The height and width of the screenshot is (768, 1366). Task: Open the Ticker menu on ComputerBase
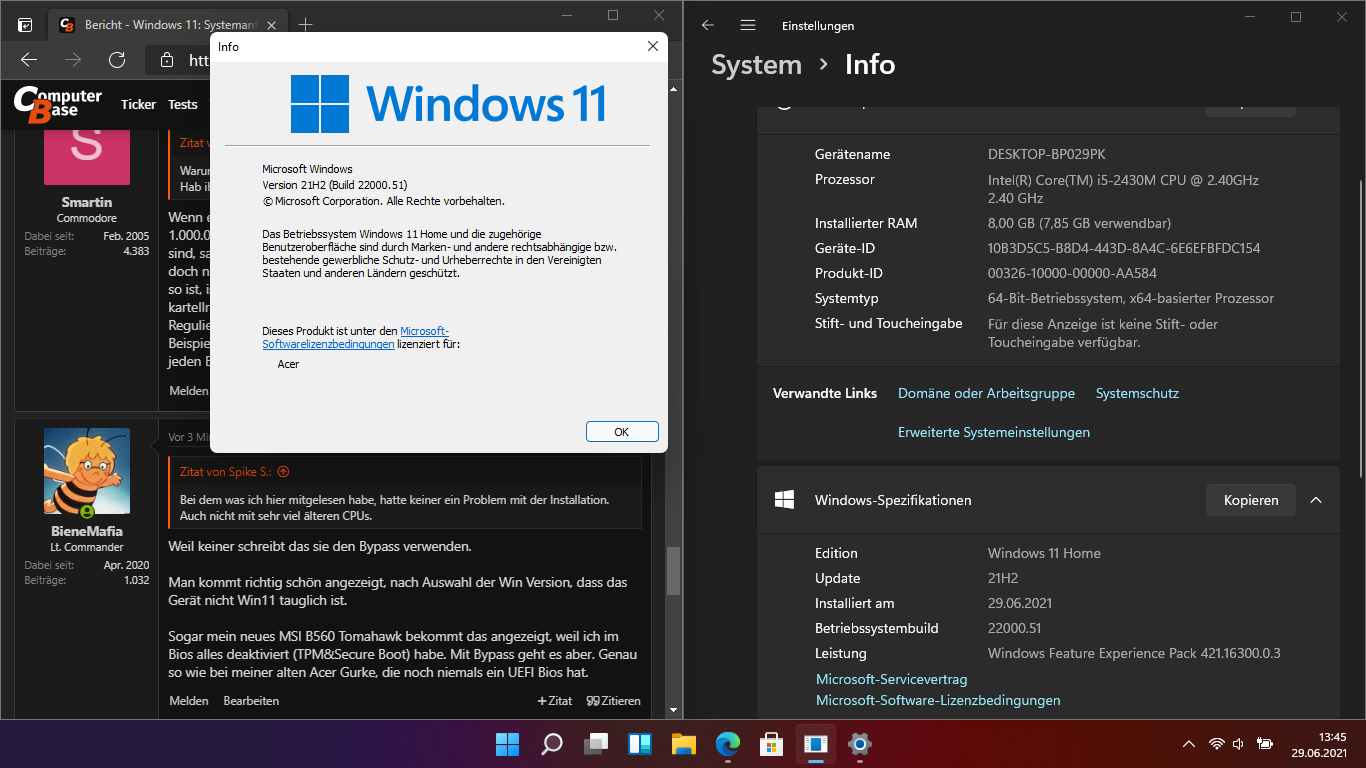pyautogui.click(x=138, y=104)
